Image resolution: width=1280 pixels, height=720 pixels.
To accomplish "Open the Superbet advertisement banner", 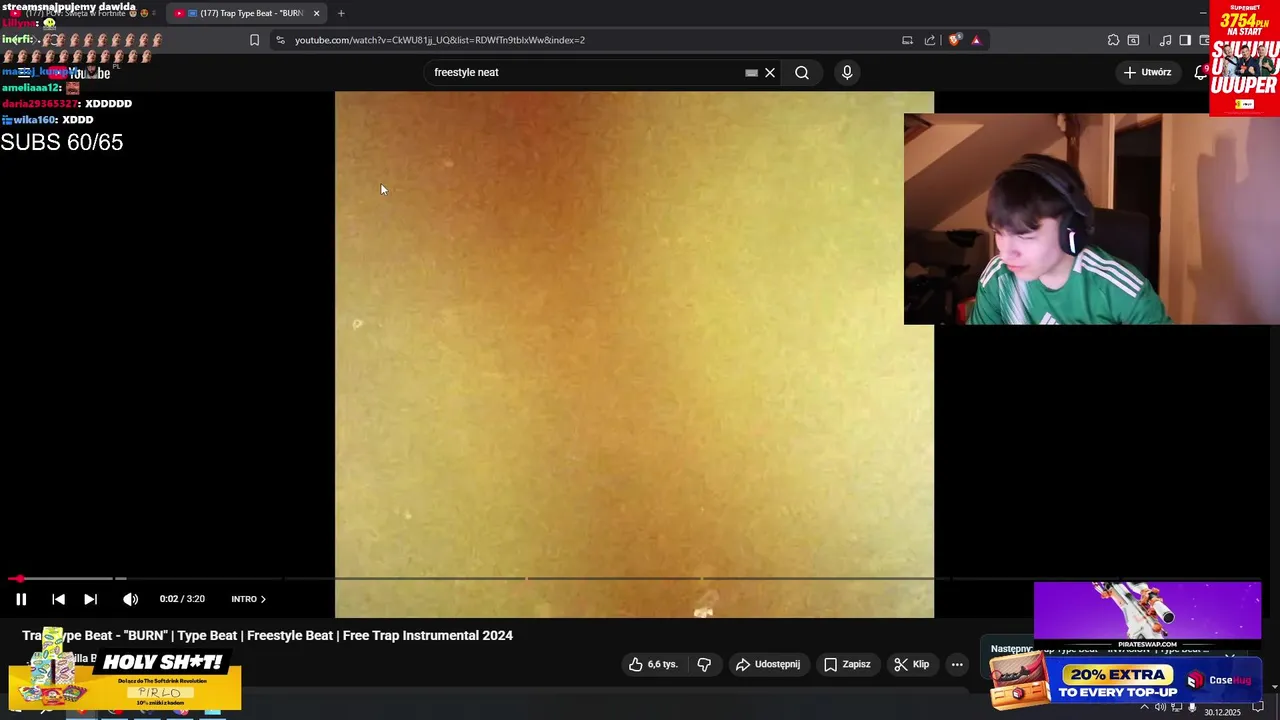I will point(1244,57).
